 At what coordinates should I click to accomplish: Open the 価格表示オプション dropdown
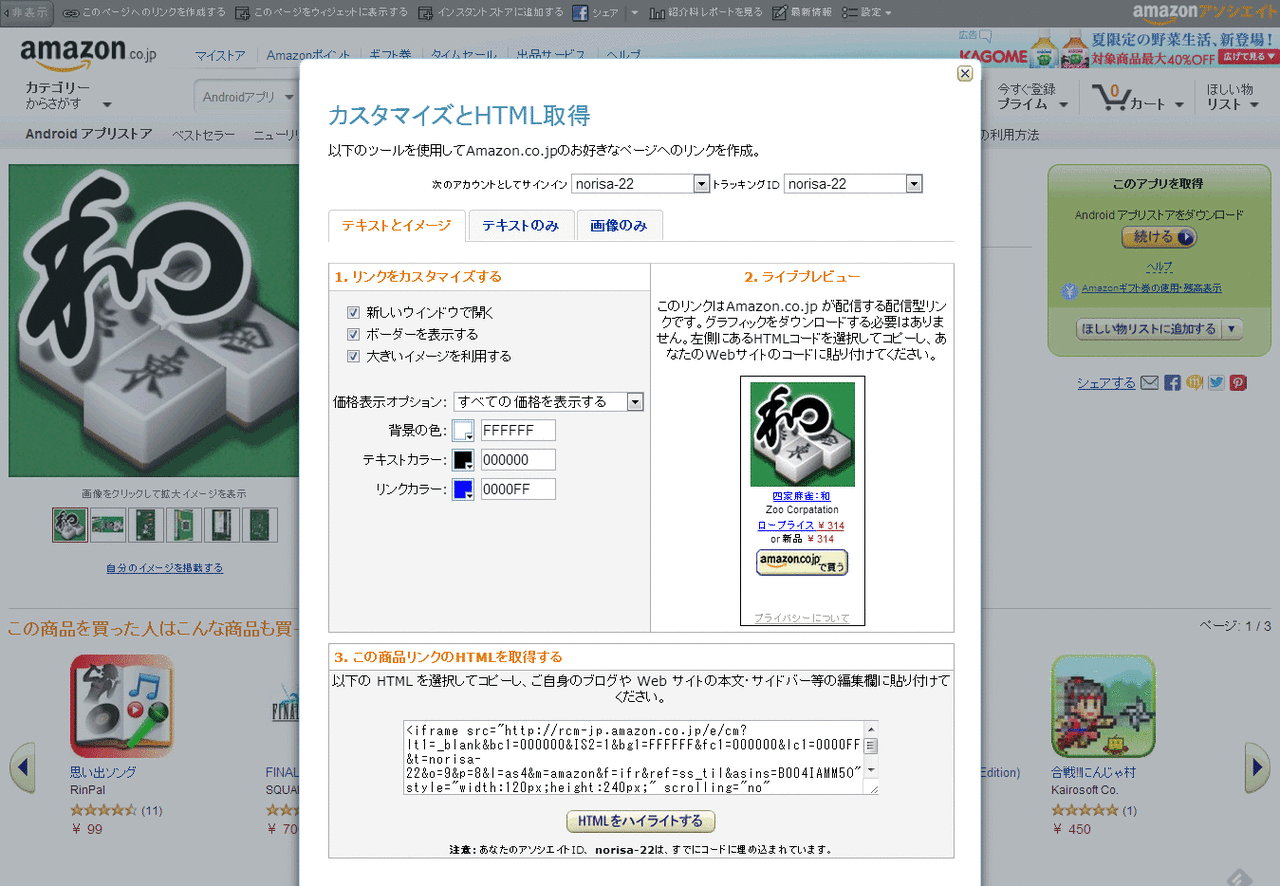548,401
